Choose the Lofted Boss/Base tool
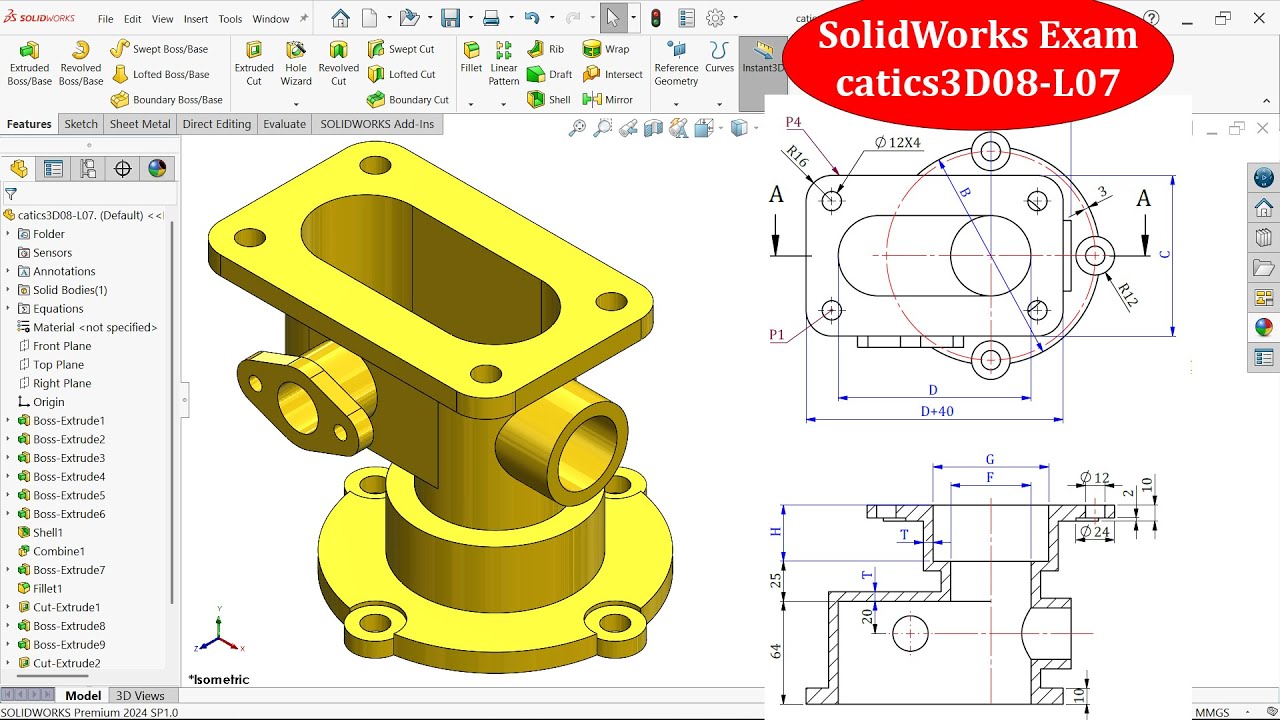Screen dimensions: 1280x720 [160, 74]
